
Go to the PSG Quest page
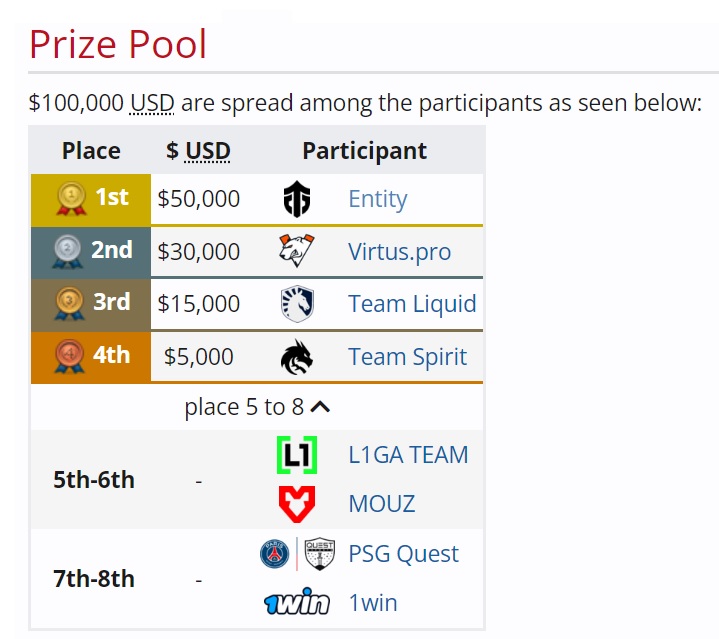point(403,554)
